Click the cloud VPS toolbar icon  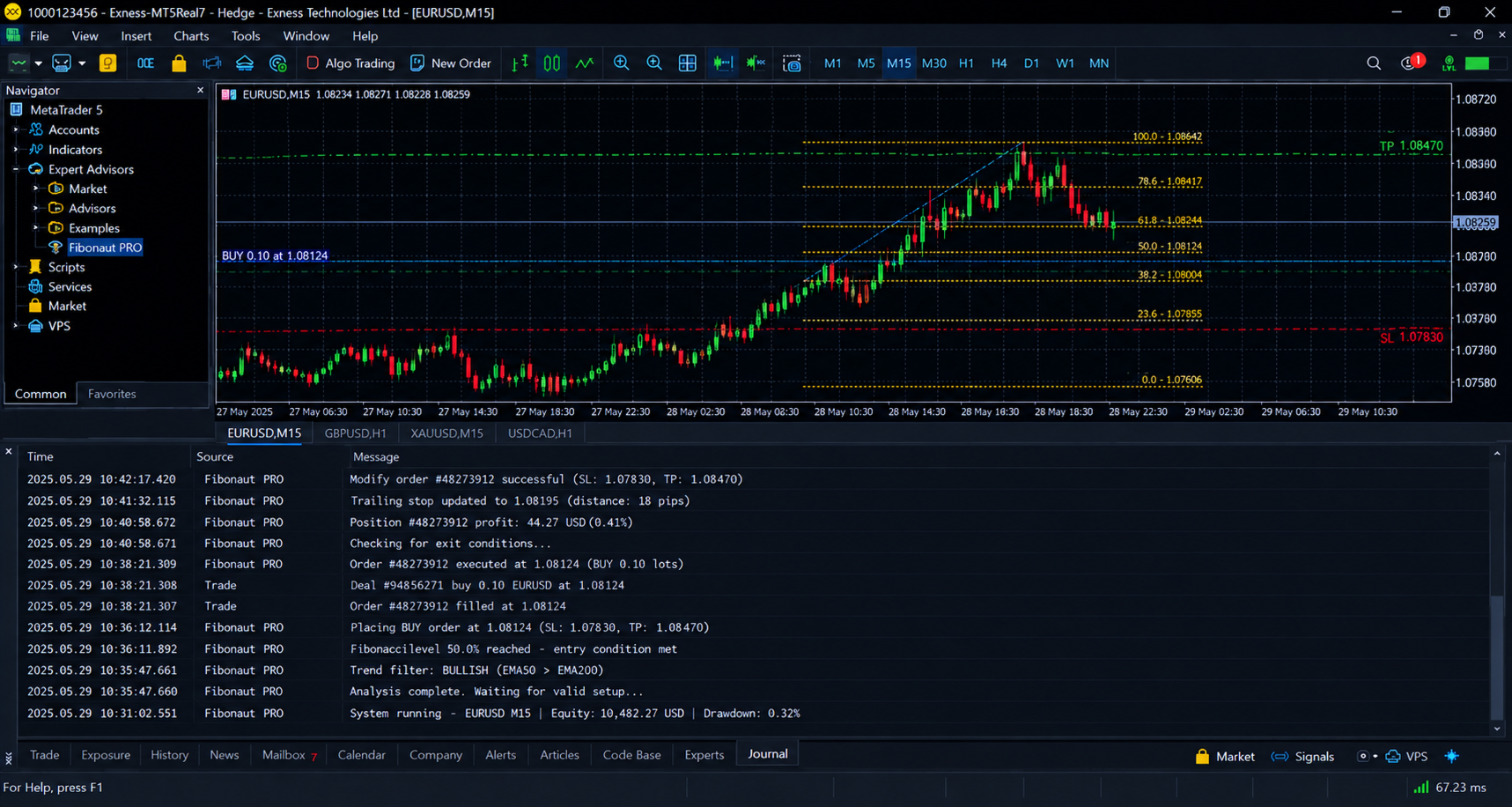pos(245,63)
